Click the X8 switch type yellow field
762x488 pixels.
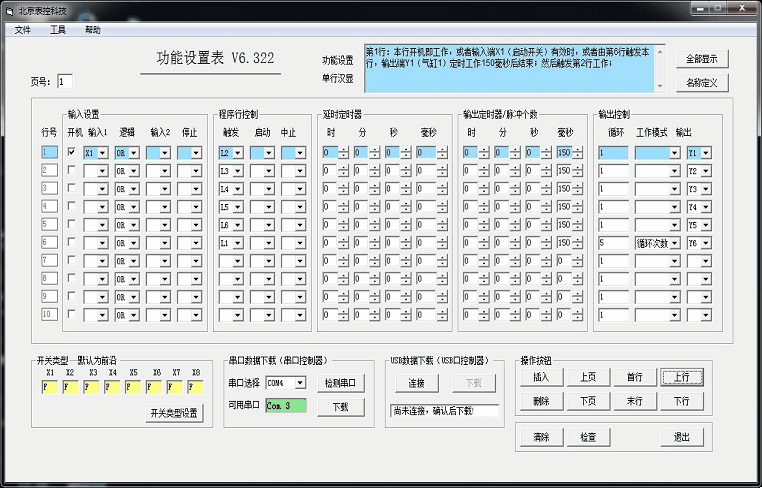point(195,387)
